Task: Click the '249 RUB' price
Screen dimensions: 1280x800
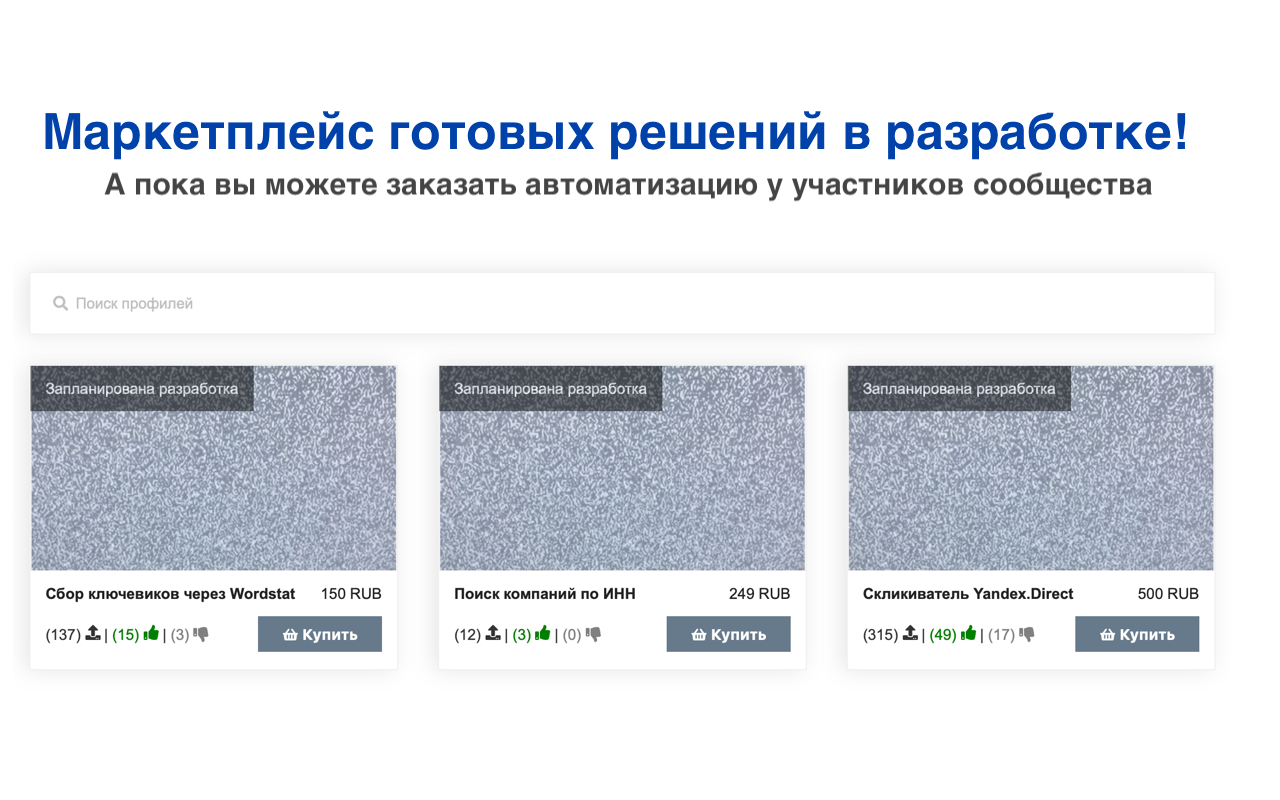Action: pos(760,594)
